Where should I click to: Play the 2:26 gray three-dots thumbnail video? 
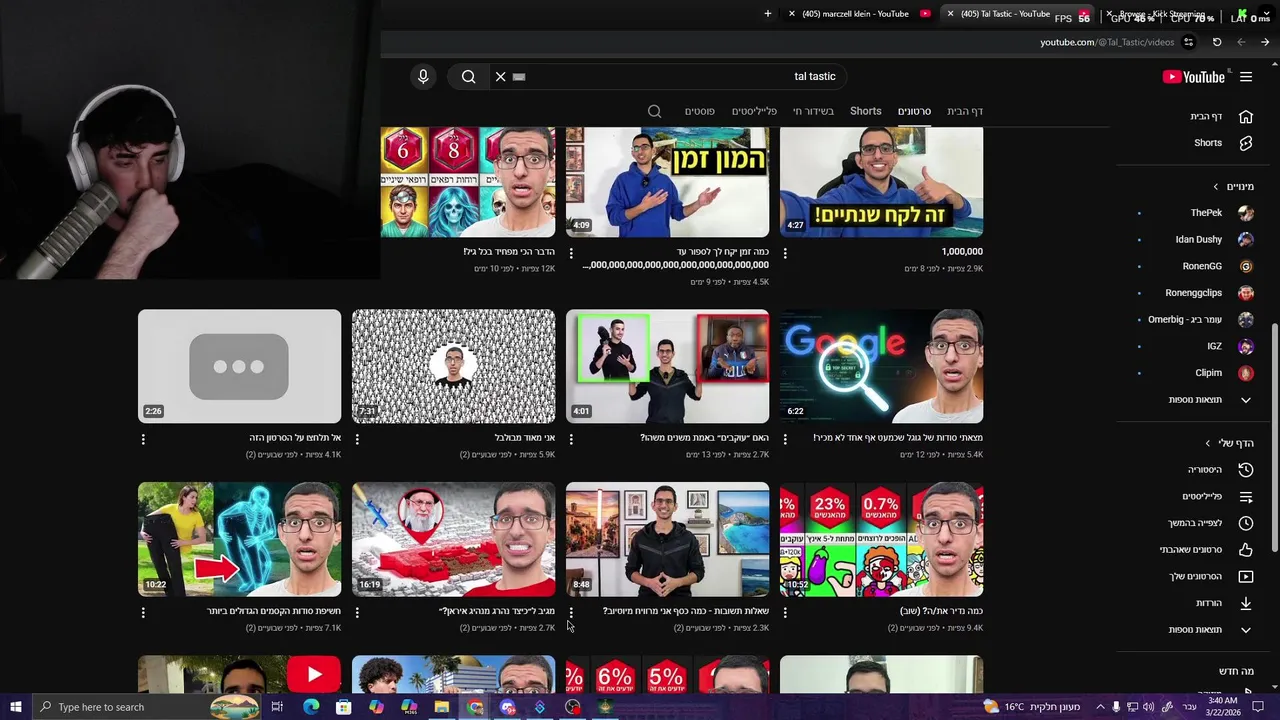[239, 366]
